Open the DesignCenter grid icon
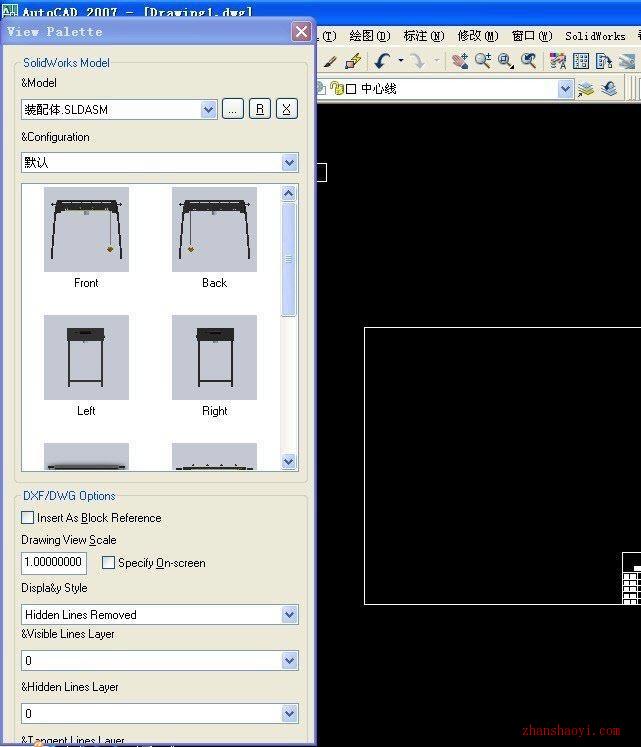 (581, 61)
